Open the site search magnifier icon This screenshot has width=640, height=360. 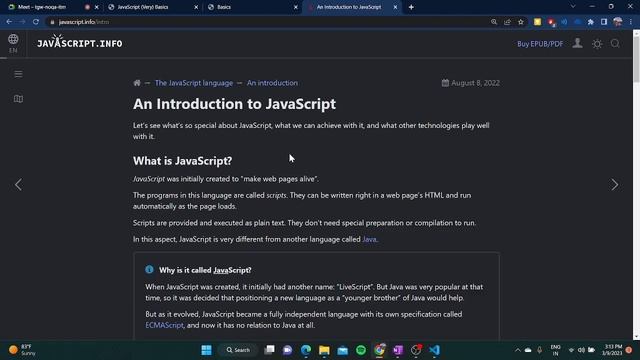pos(615,43)
